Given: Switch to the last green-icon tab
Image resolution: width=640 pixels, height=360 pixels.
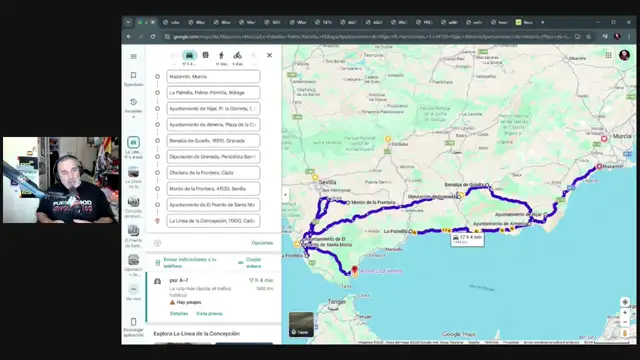Looking at the screenshot, I should pos(524,22).
